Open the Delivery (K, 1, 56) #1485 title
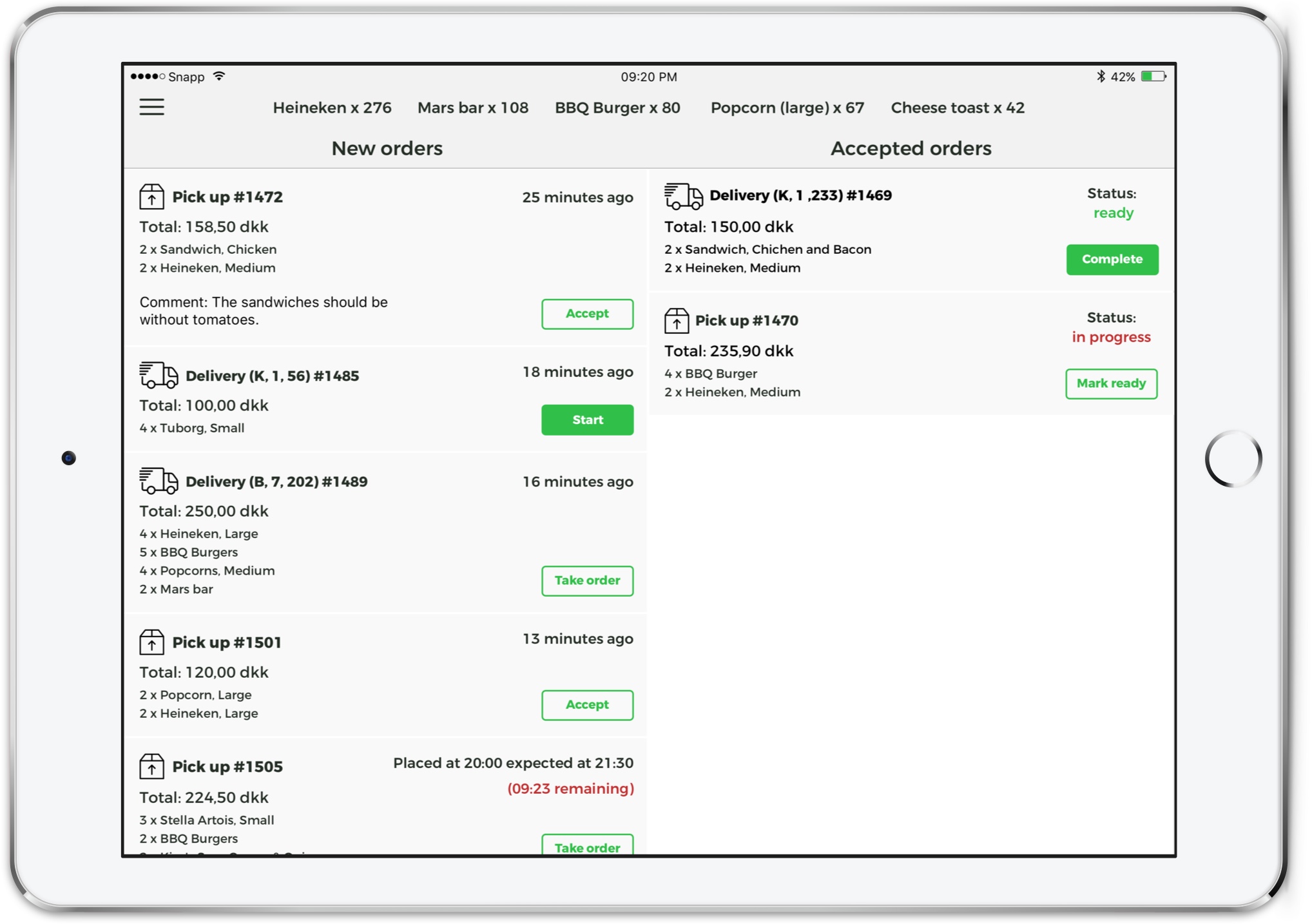This screenshot has width=1312, height=924. pos(272,376)
